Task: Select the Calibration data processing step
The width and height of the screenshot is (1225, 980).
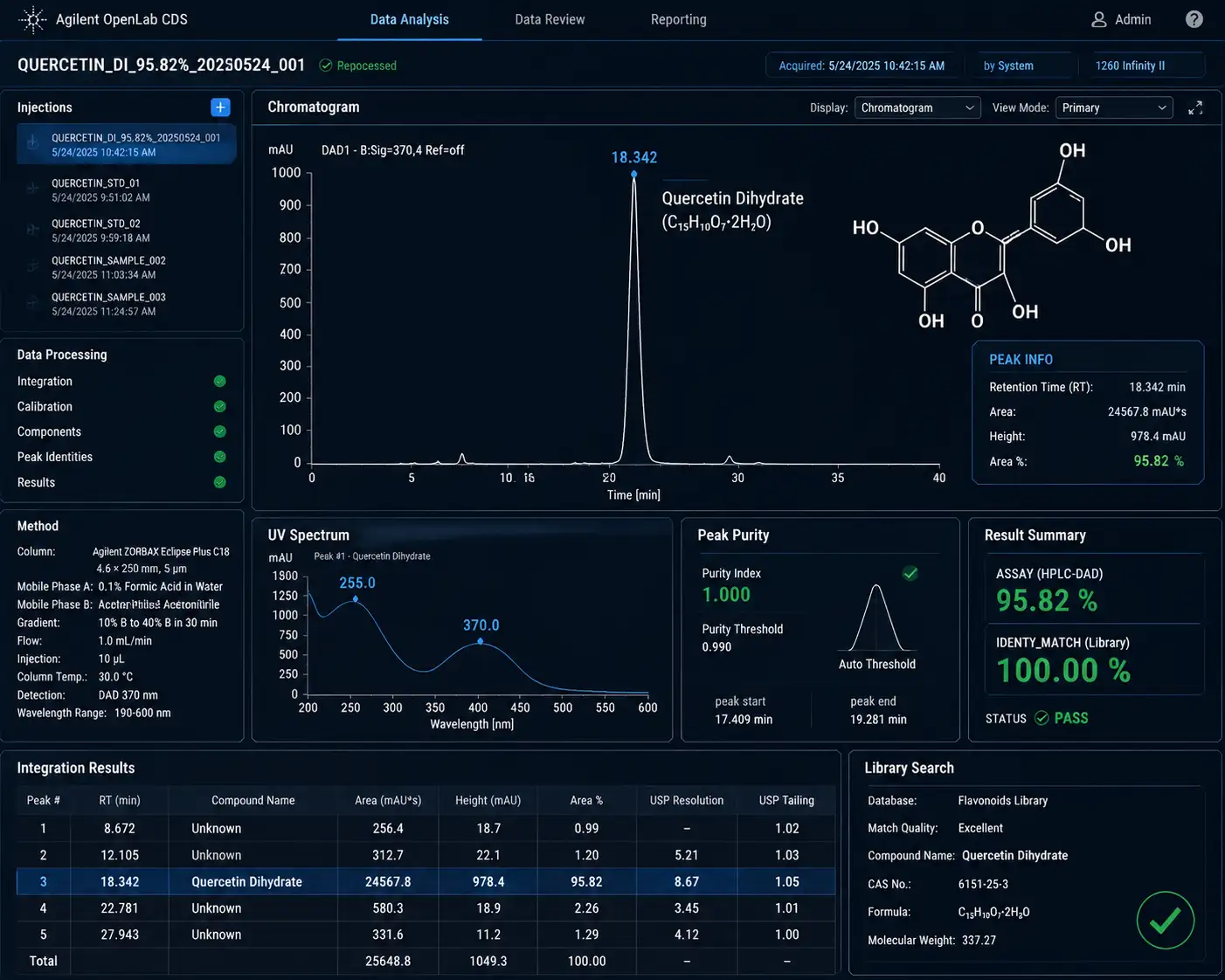Action: pos(121,406)
